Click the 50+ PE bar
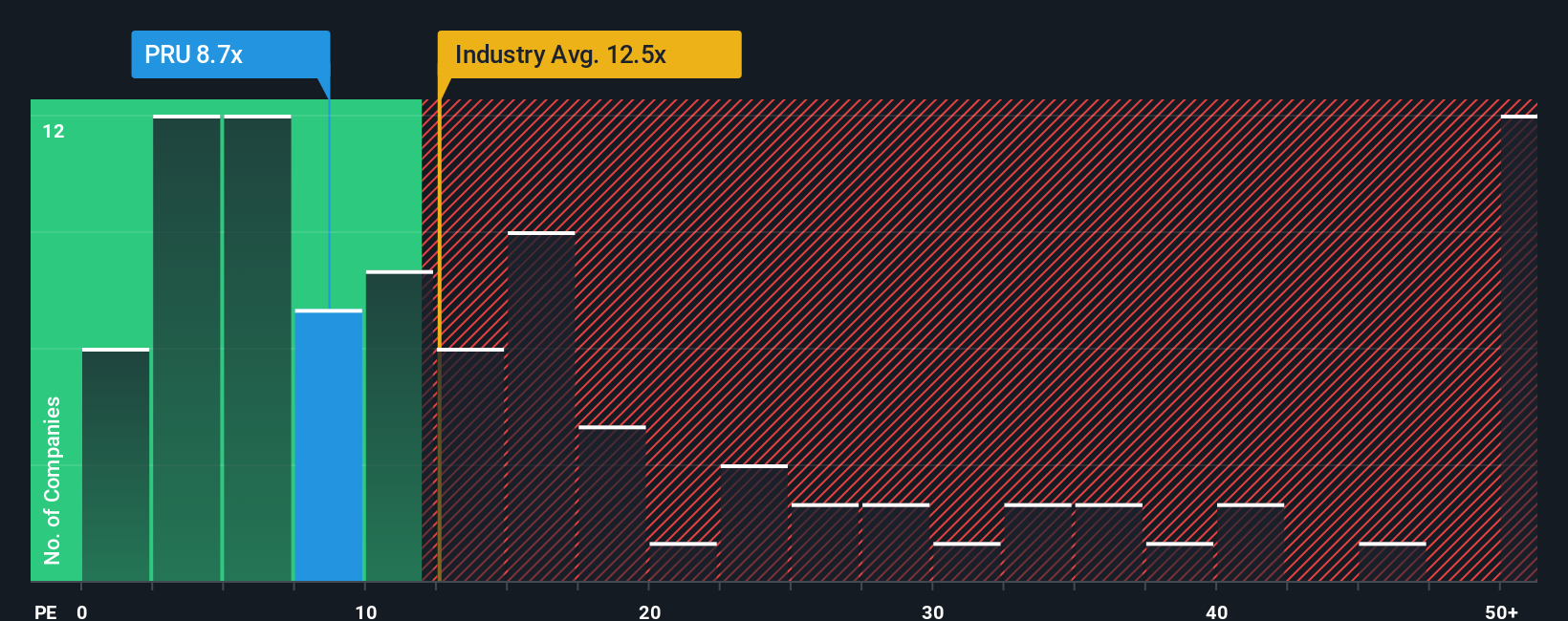Viewport: 1568px width, 621px height. pos(1518,348)
